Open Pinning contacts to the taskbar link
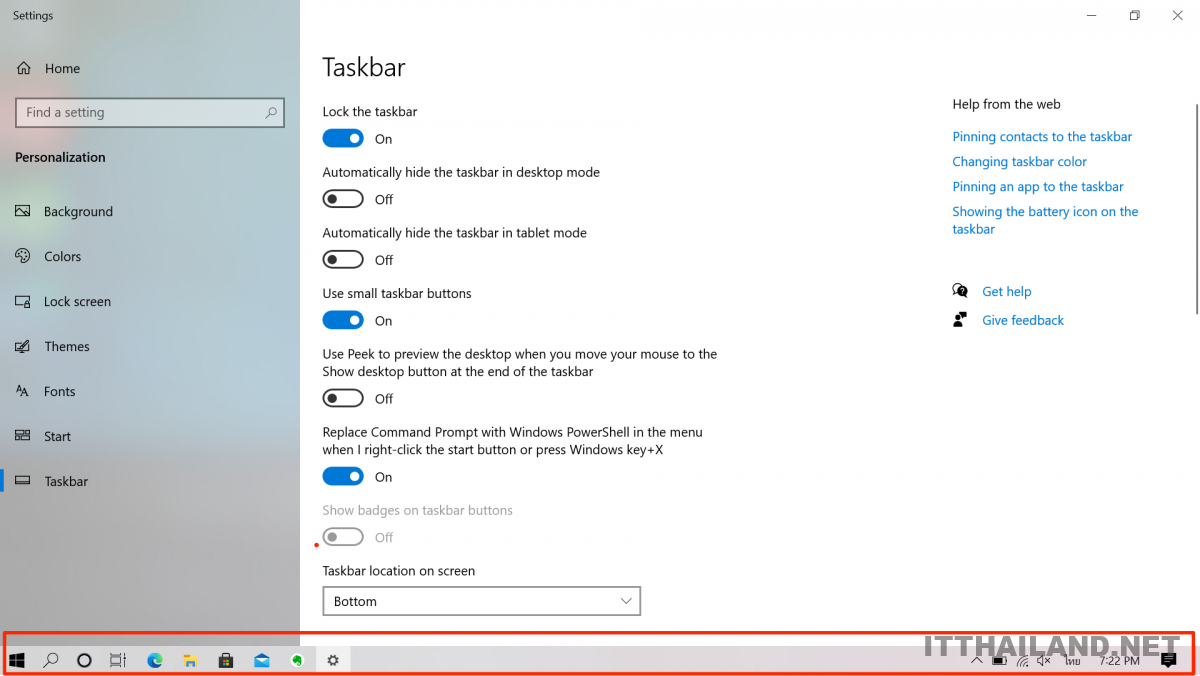Viewport: 1200px width, 676px height. (x=1042, y=136)
